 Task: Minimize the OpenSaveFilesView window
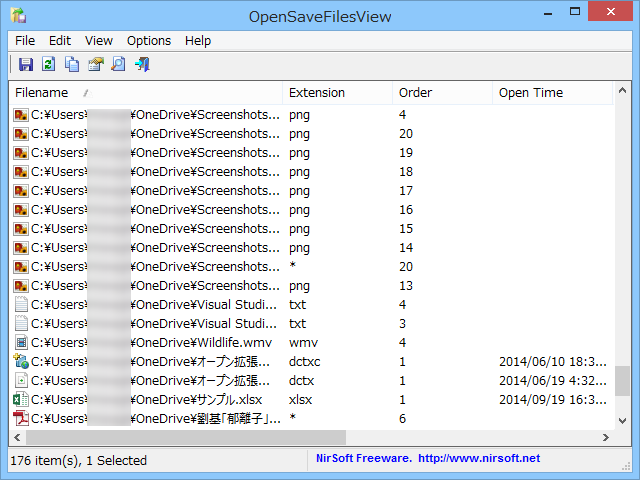point(548,13)
